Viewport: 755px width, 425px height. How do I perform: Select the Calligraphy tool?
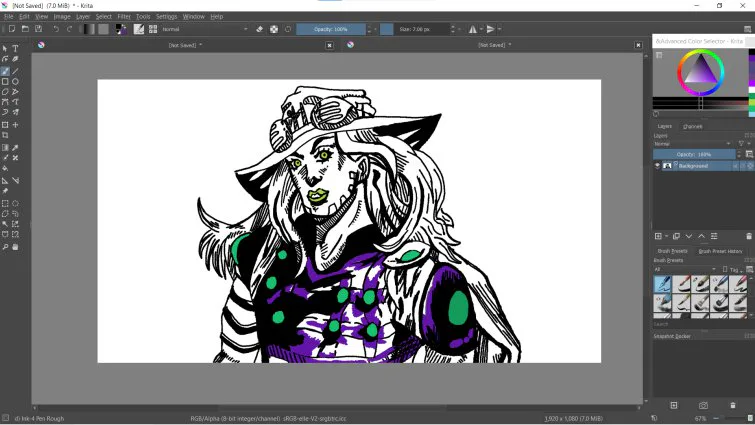15,59
